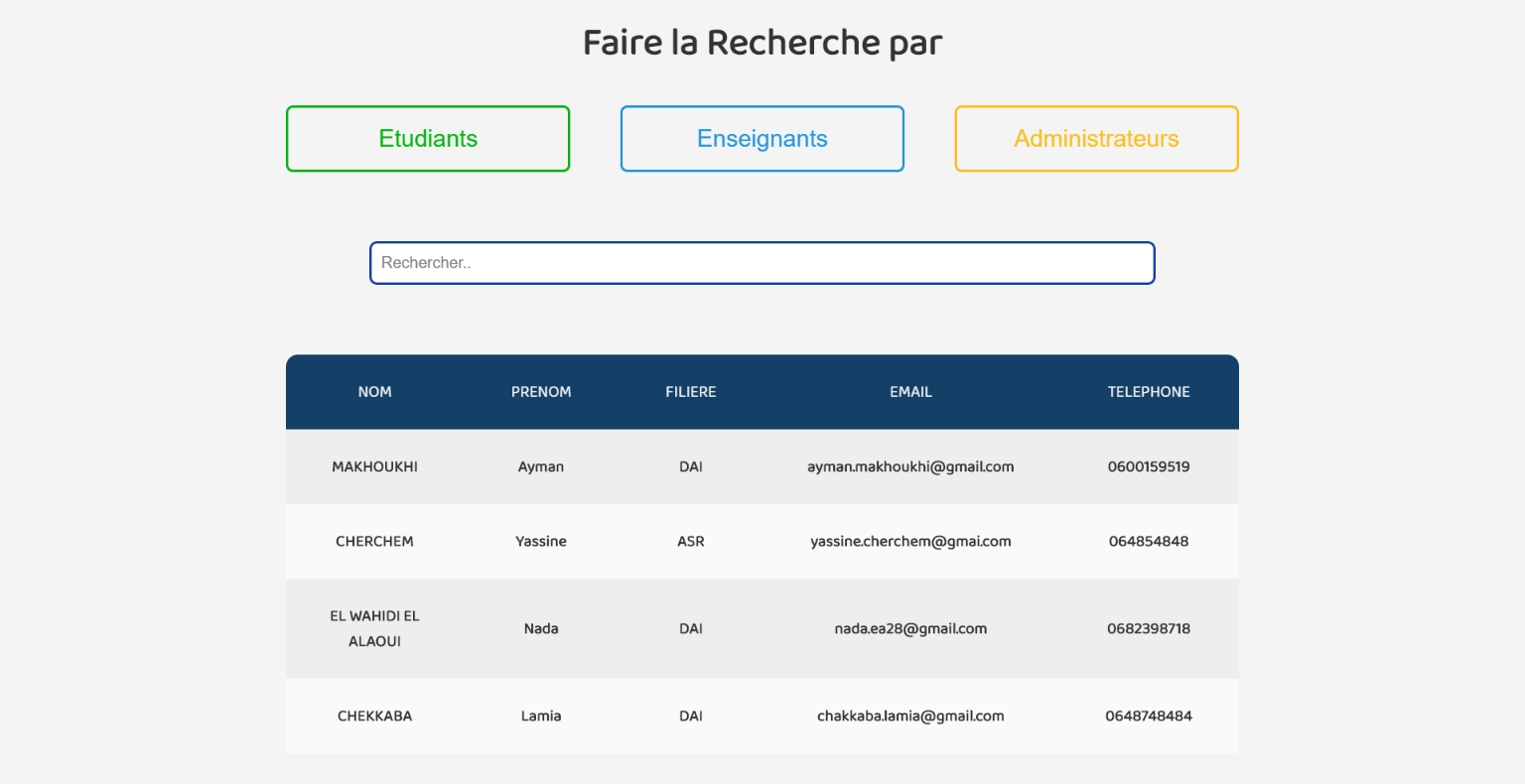Focus the Rechercher search field
1525x784 pixels.
(x=762, y=263)
